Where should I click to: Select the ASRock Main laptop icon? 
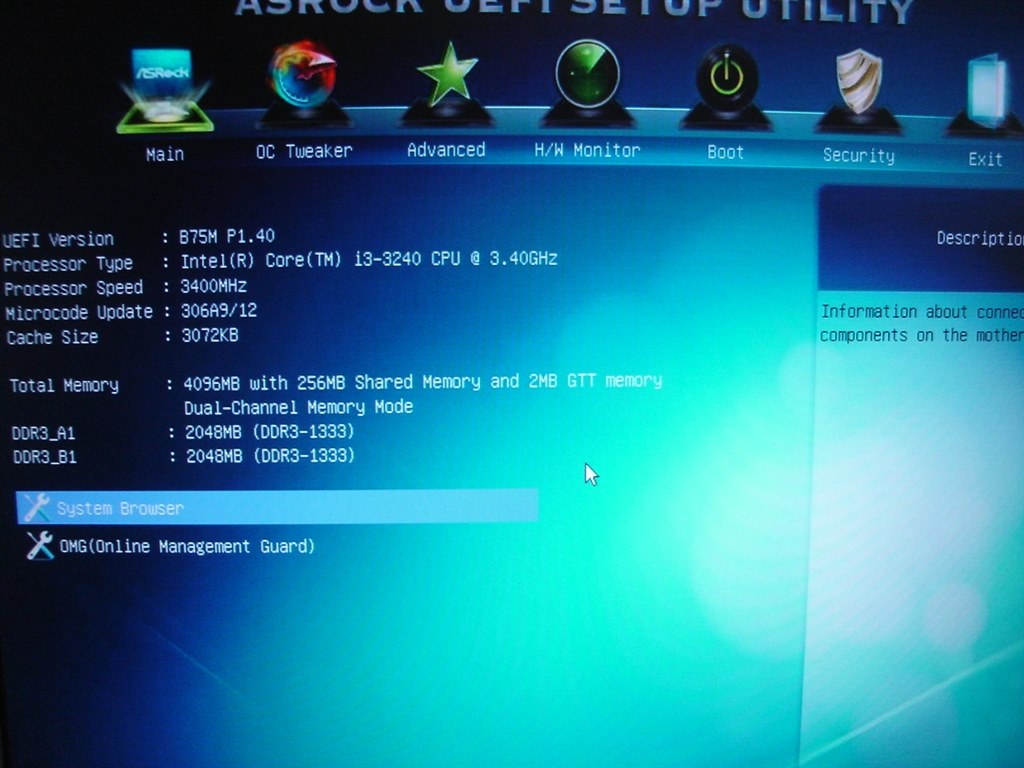165,90
